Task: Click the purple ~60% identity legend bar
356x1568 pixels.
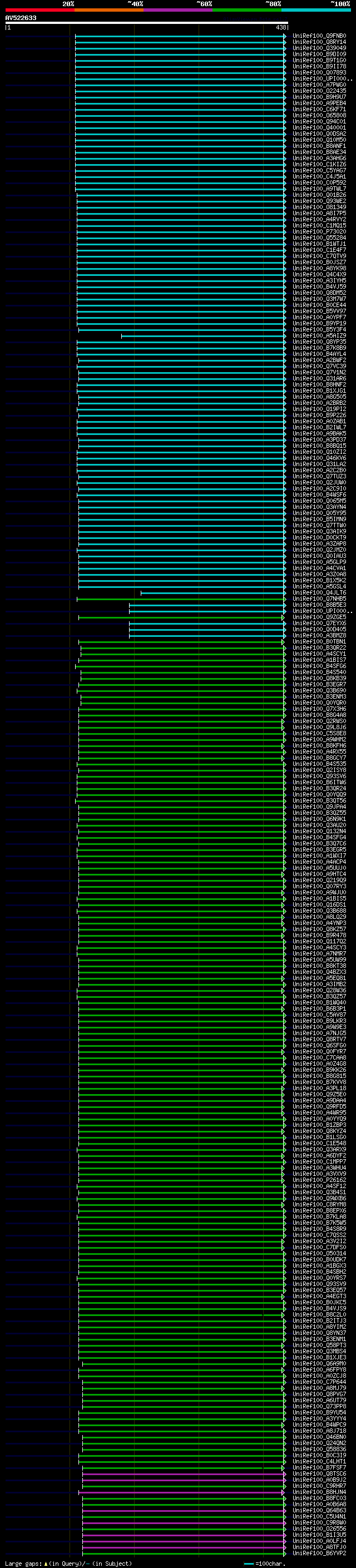Action: coord(177,10)
